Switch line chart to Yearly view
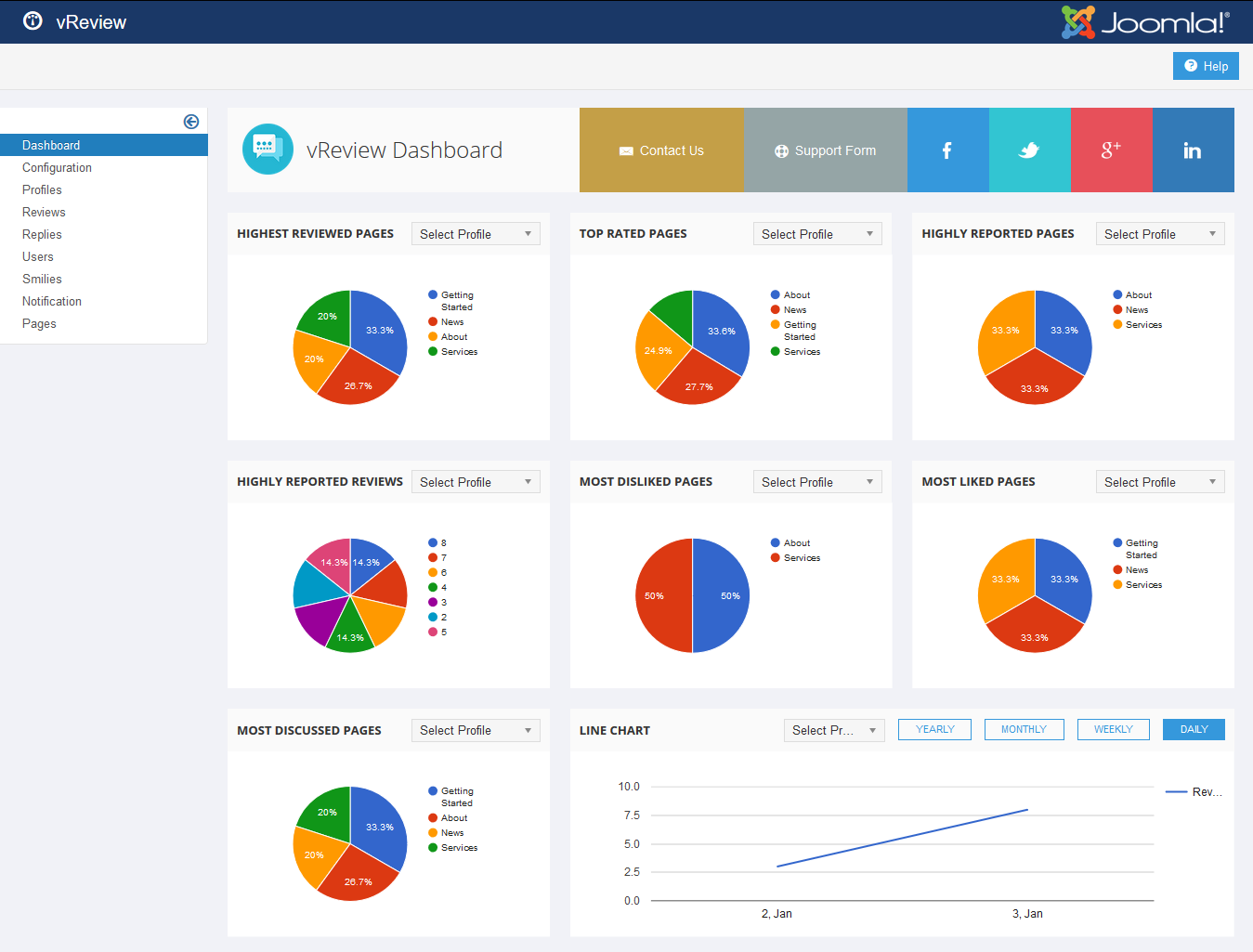 (934, 730)
